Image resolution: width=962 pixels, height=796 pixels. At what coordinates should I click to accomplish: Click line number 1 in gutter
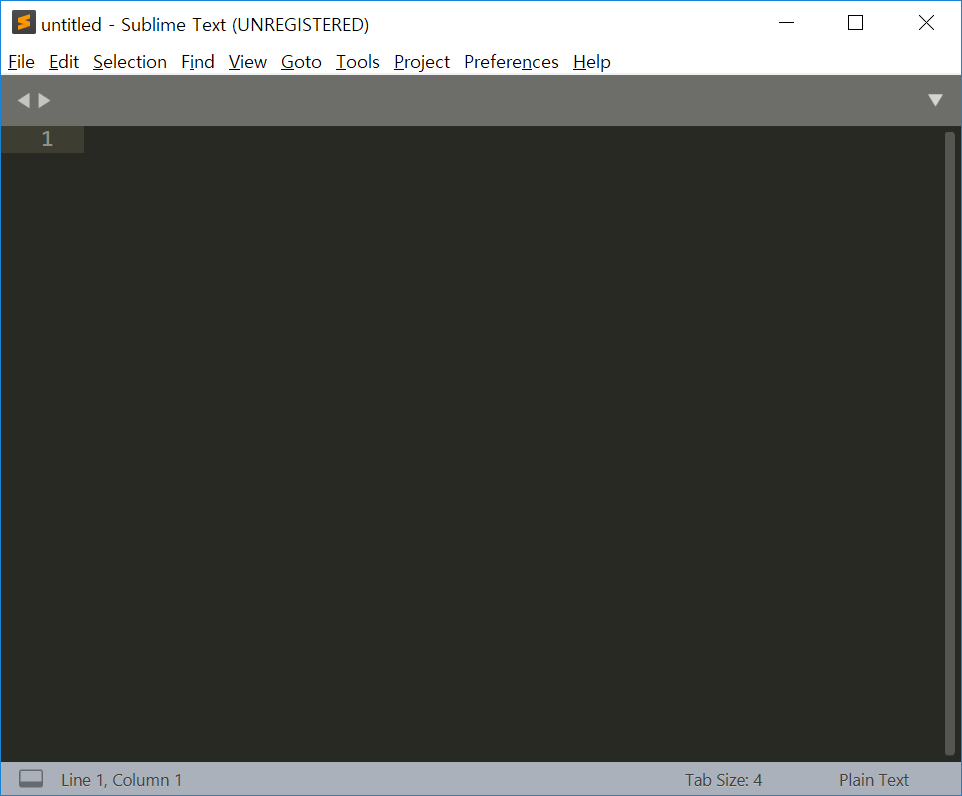click(x=47, y=139)
